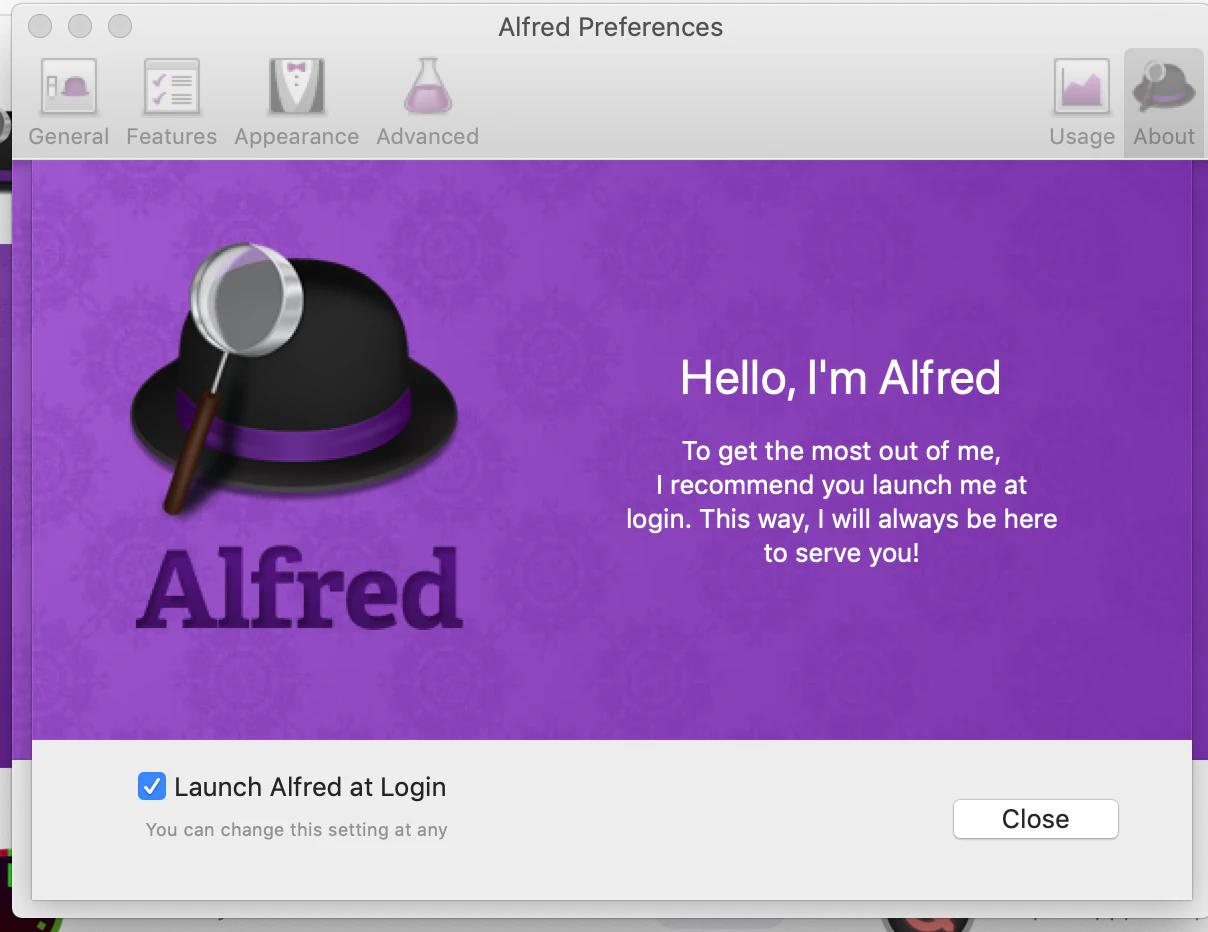The height and width of the screenshot is (932, 1208).
Task: Click the "to serve you!" line
Action: click(x=841, y=553)
